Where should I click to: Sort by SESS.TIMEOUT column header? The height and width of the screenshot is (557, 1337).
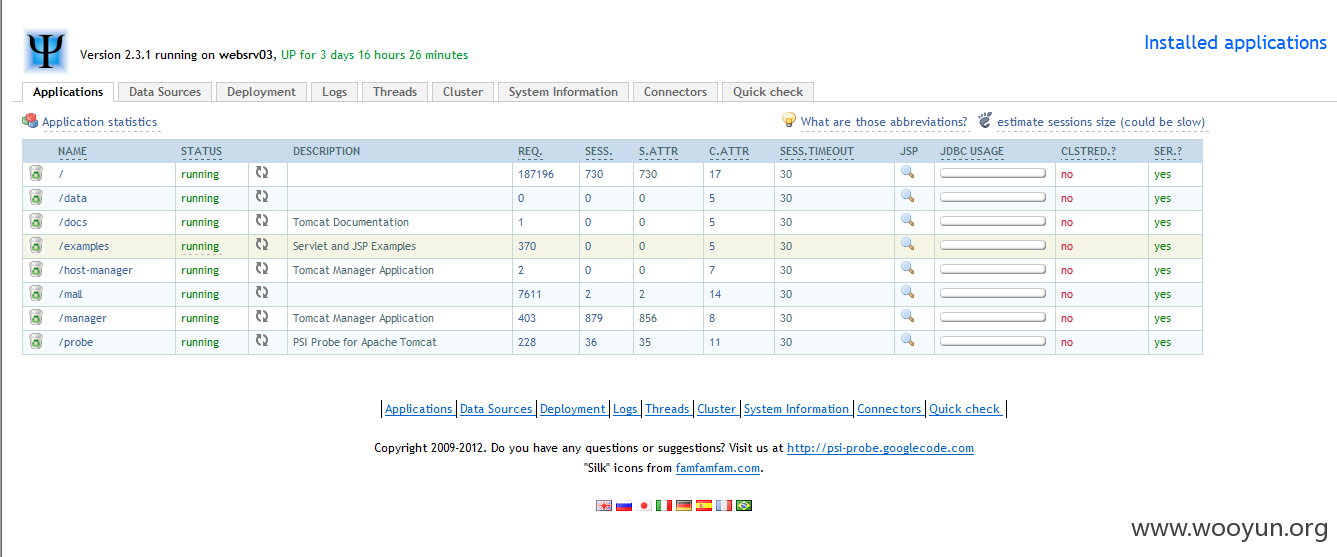[x=817, y=152]
